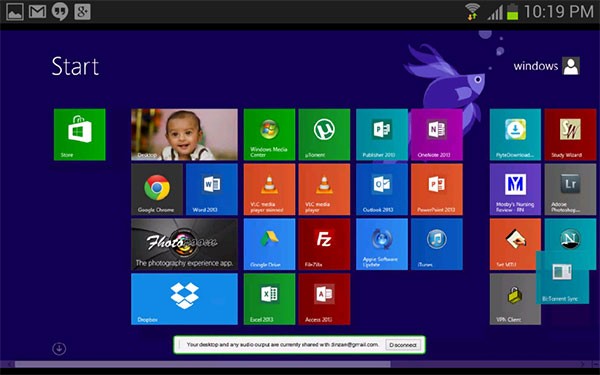600x375 pixels.
Task: Open PowerPoint 2013 tile
Action: click(437, 189)
